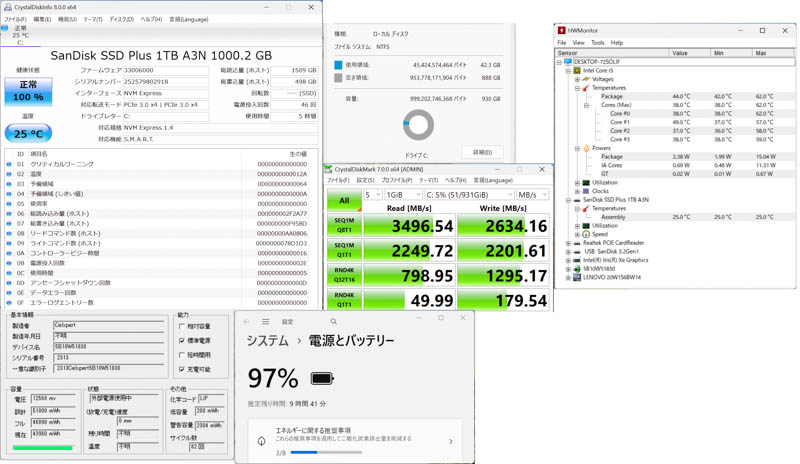Go back with the arrow in Settings
Screen dimensions: 800x464
tap(246, 322)
